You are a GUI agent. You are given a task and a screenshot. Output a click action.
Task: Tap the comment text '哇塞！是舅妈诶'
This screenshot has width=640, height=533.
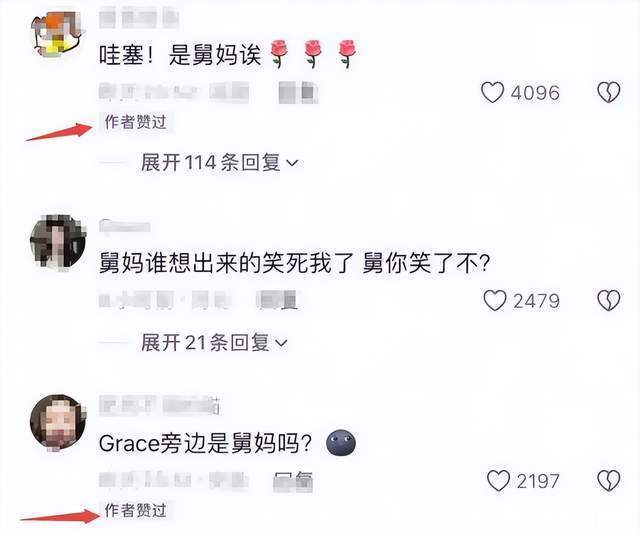tap(180, 55)
